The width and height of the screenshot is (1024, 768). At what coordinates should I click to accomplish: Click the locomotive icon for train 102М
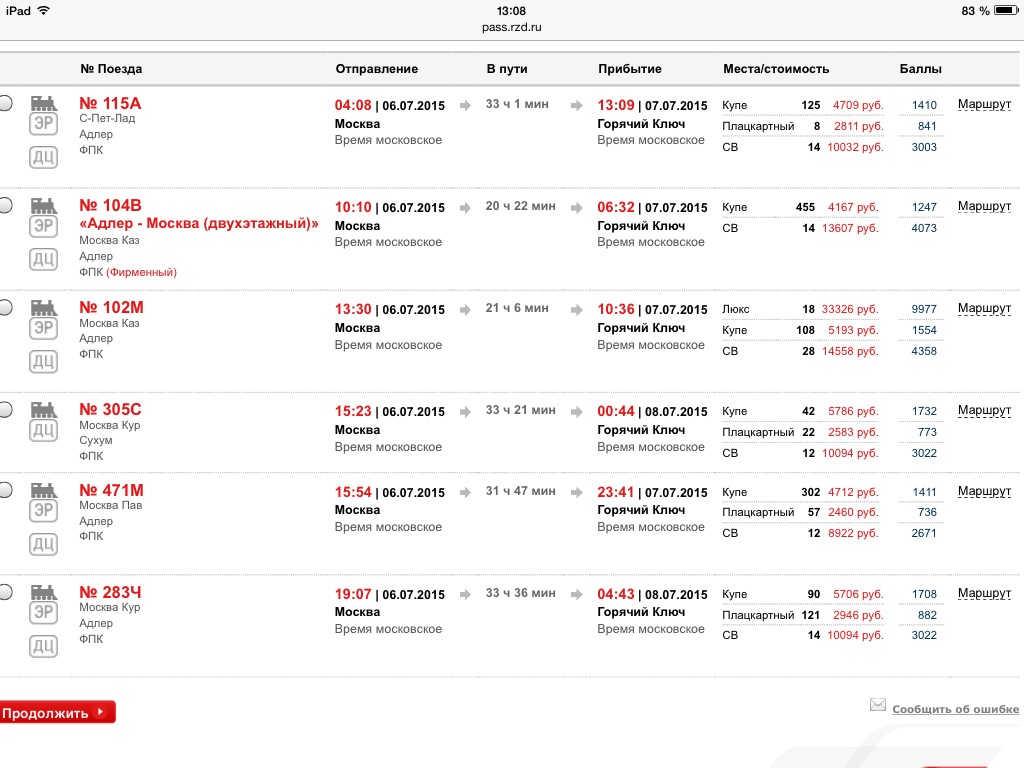pyautogui.click(x=43, y=307)
